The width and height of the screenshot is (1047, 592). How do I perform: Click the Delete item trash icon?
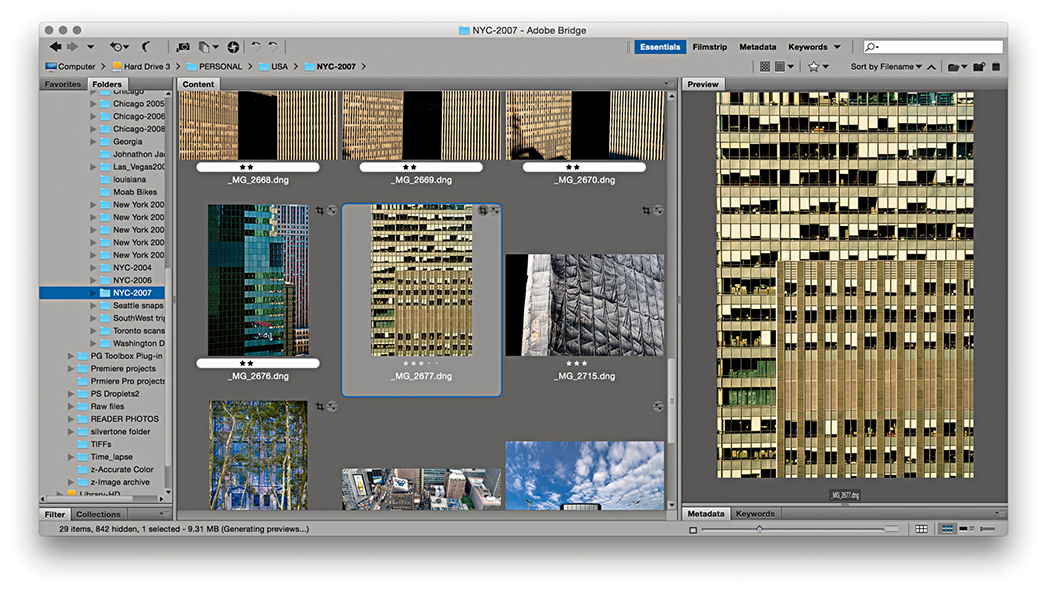(x=996, y=67)
